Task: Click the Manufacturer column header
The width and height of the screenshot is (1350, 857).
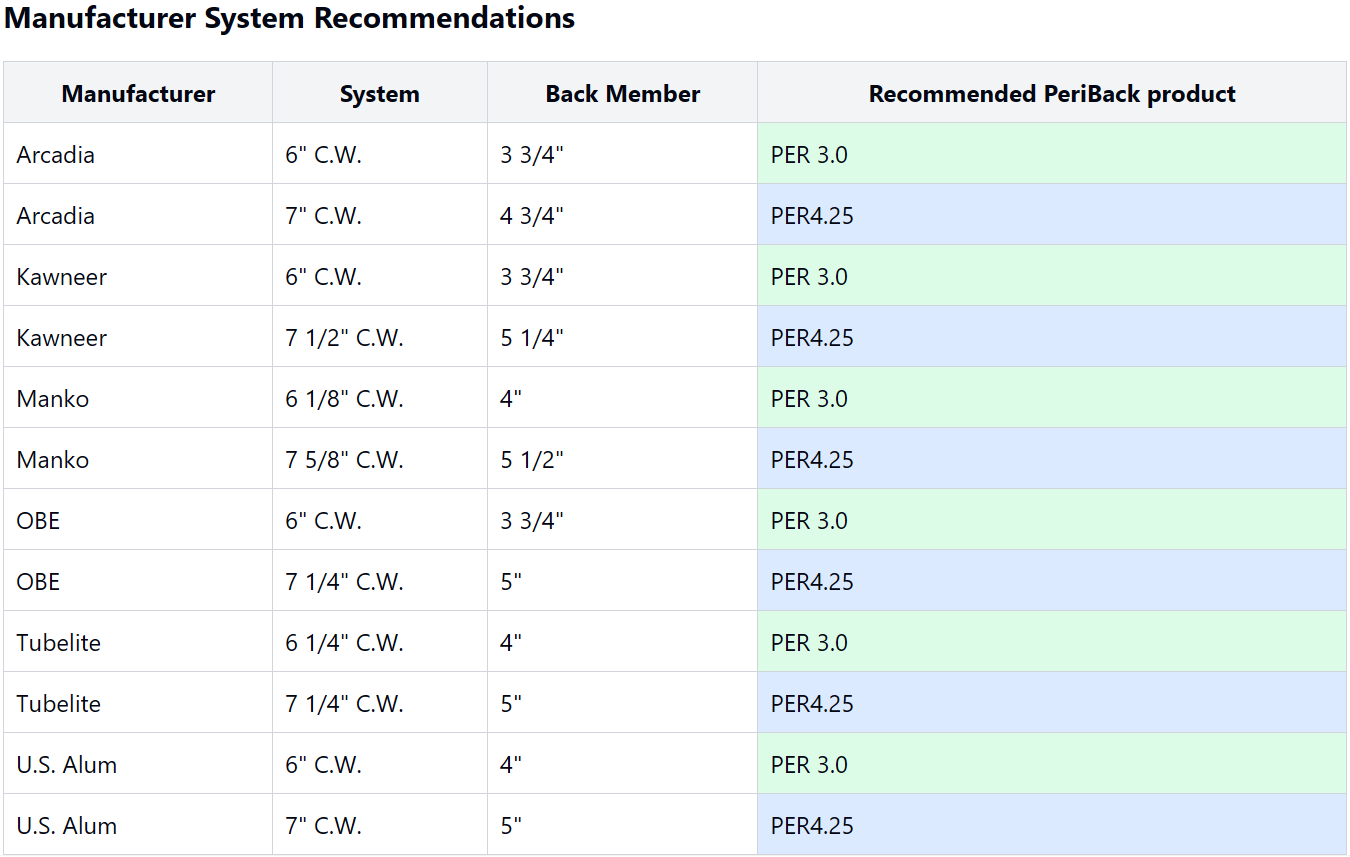Action: [x=138, y=94]
